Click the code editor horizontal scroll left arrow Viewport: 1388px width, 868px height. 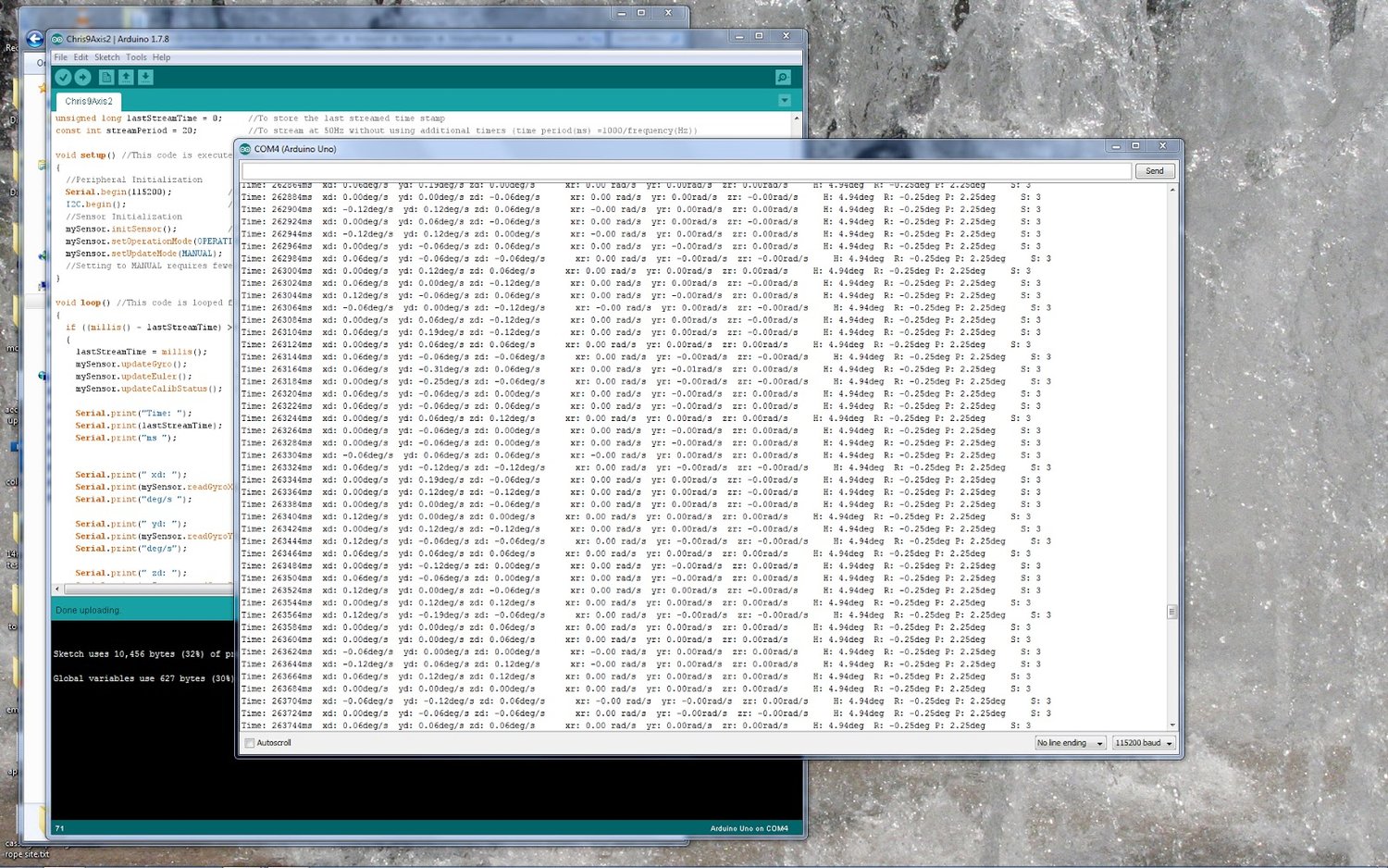(57, 589)
